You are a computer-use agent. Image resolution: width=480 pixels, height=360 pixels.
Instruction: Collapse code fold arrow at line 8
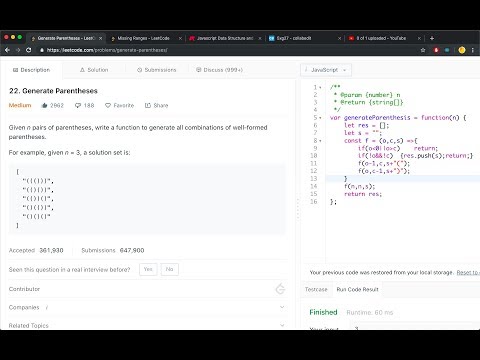pos(320,141)
